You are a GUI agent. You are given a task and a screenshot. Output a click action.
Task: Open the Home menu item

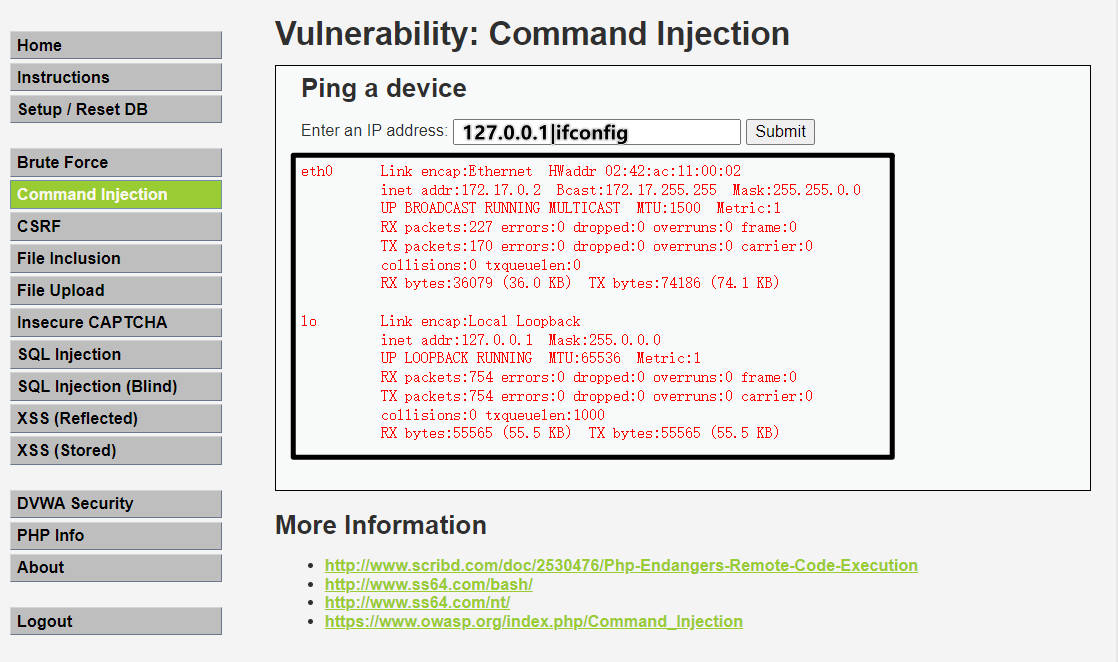coord(116,45)
